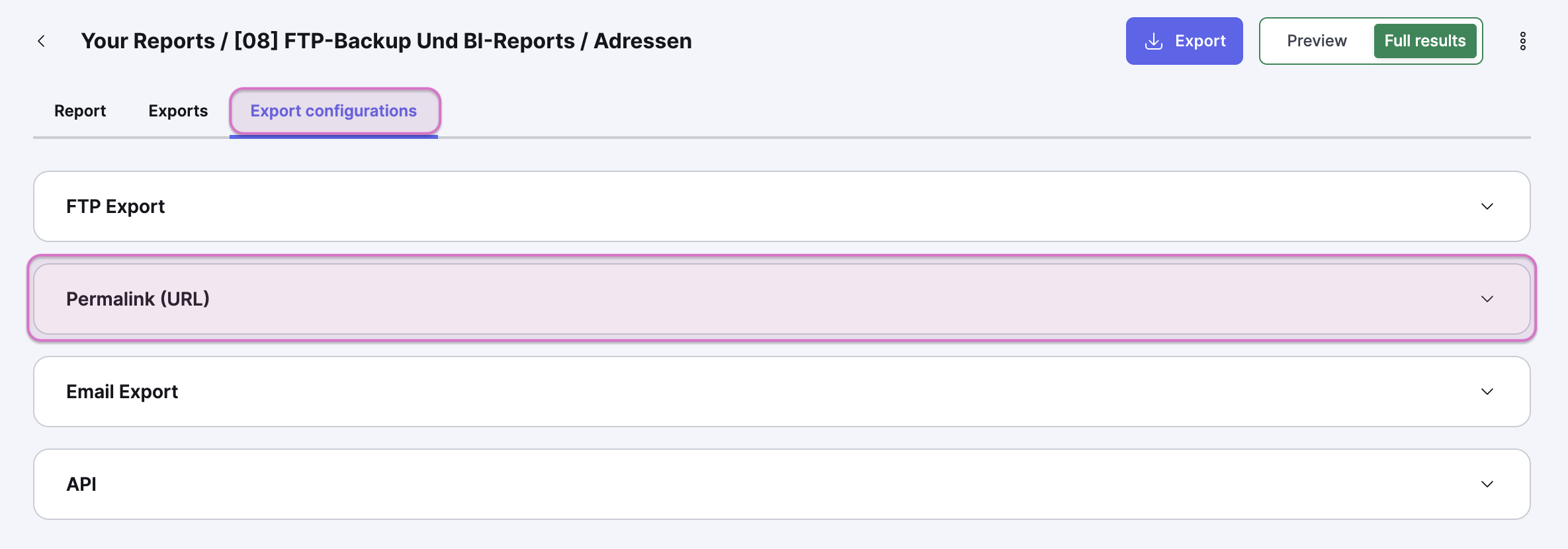Click the Email Export chevron arrow
1568x549 pixels.
pyautogui.click(x=1487, y=392)
